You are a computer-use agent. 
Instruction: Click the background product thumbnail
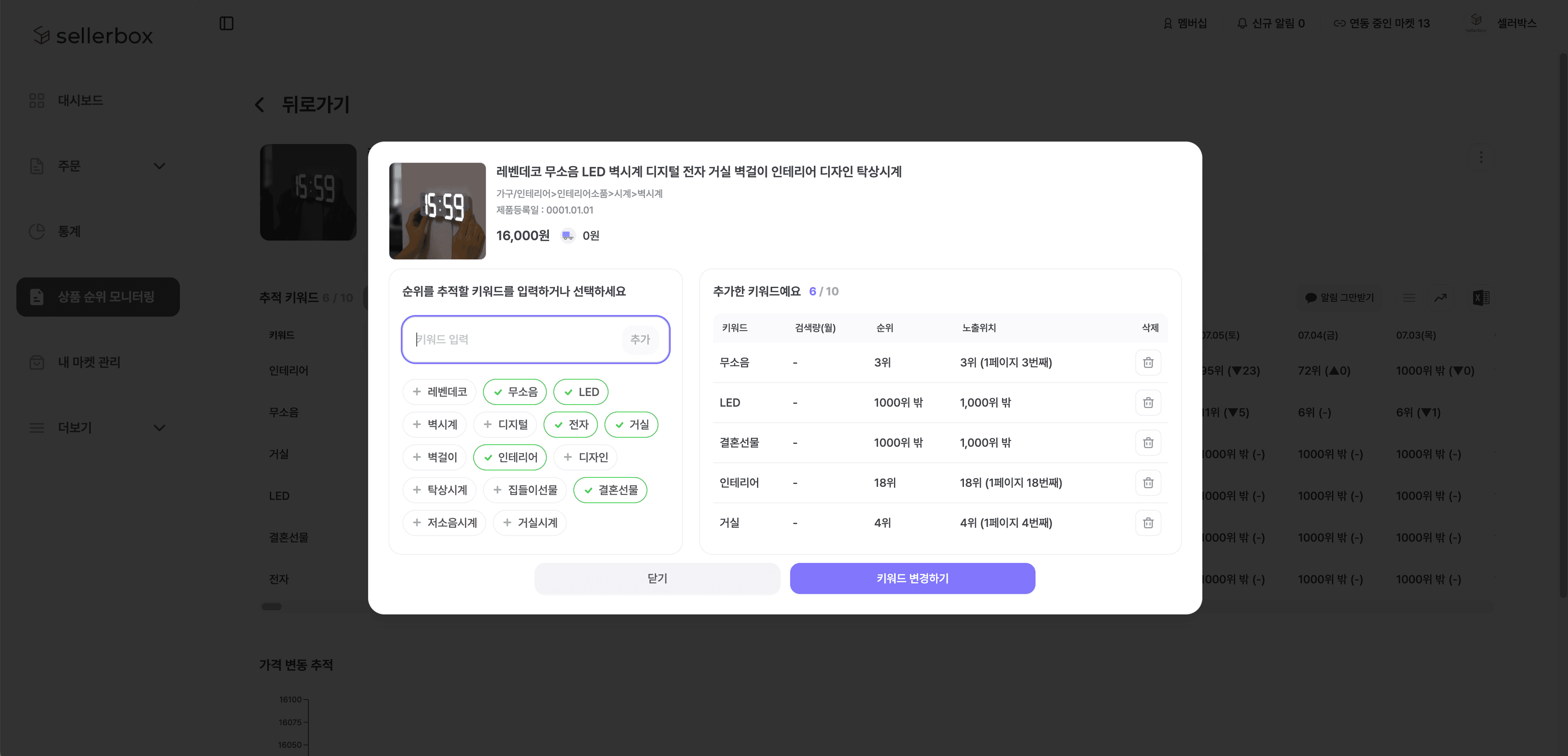[x=308, y=192]
